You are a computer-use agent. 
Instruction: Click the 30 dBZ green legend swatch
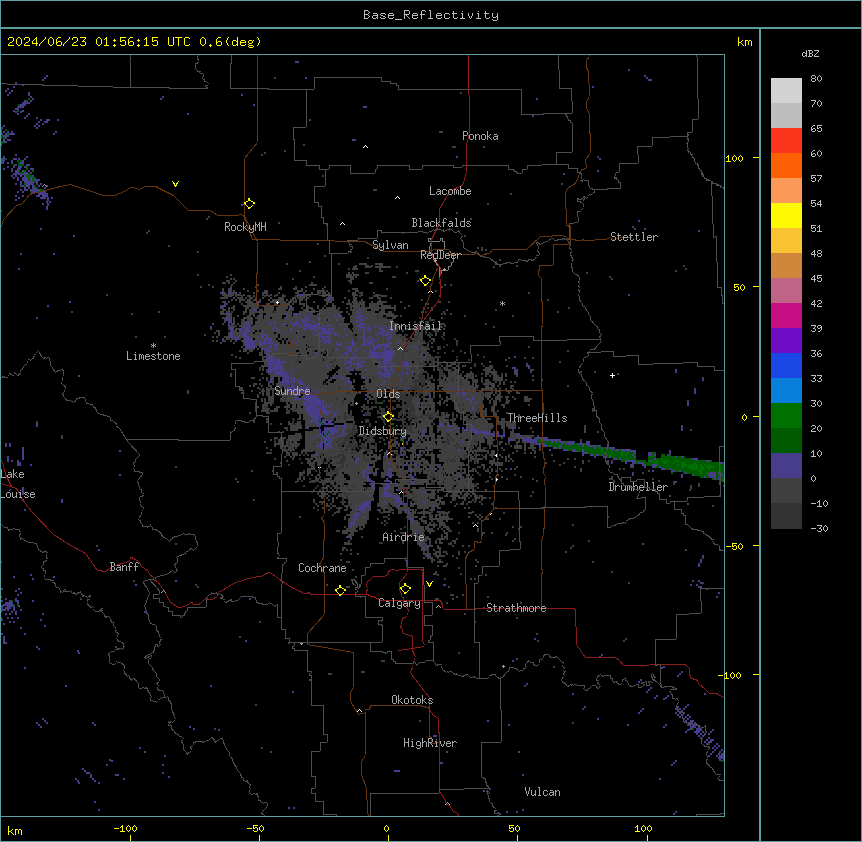pos(786,416)
